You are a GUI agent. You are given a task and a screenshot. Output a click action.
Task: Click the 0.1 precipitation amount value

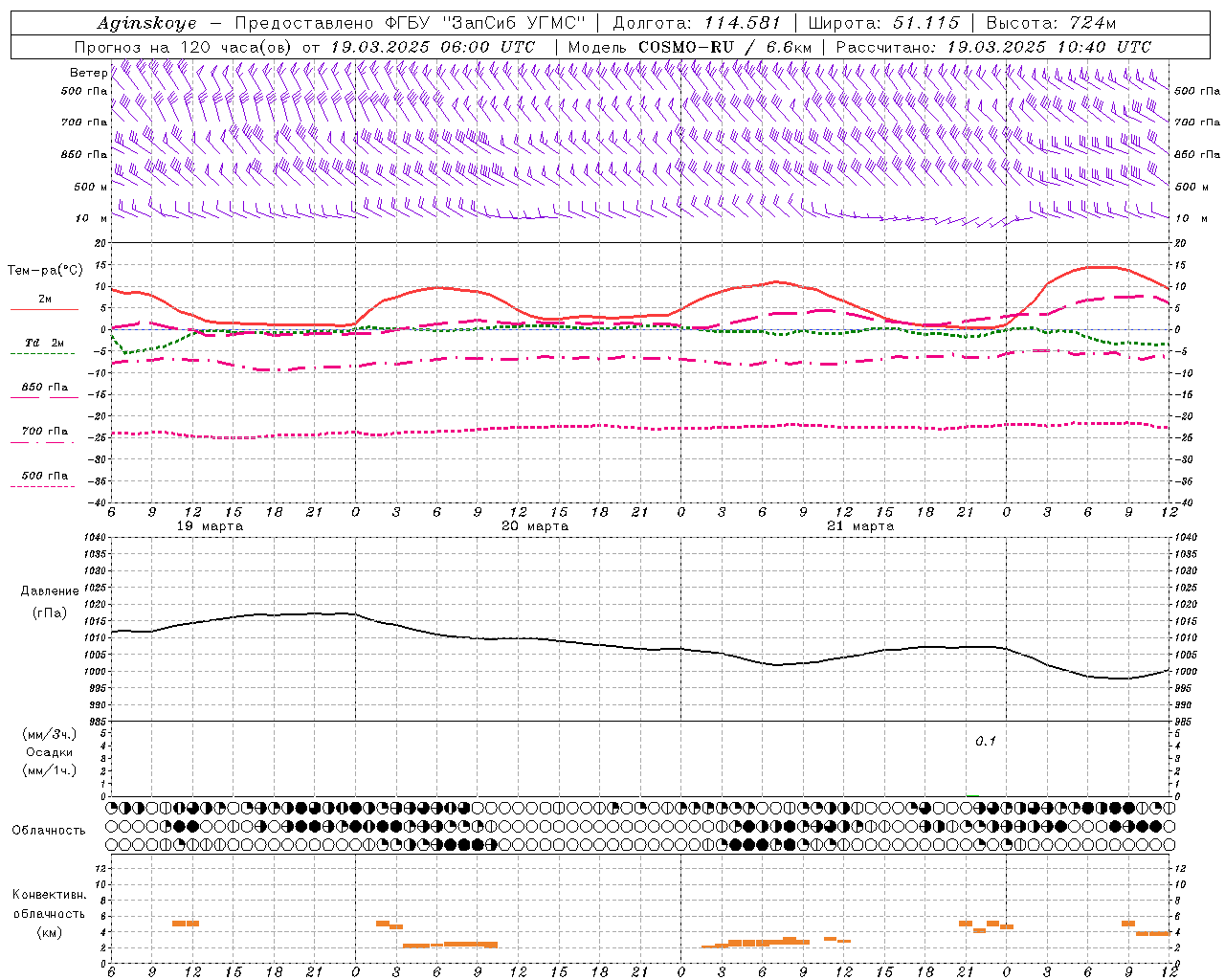click(x=986, y=741)
